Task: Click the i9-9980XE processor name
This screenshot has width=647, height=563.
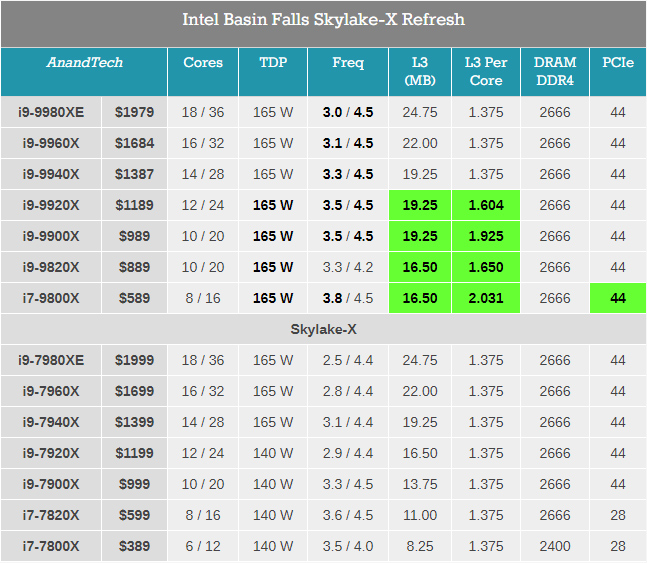Action: (x=50, y=112)
